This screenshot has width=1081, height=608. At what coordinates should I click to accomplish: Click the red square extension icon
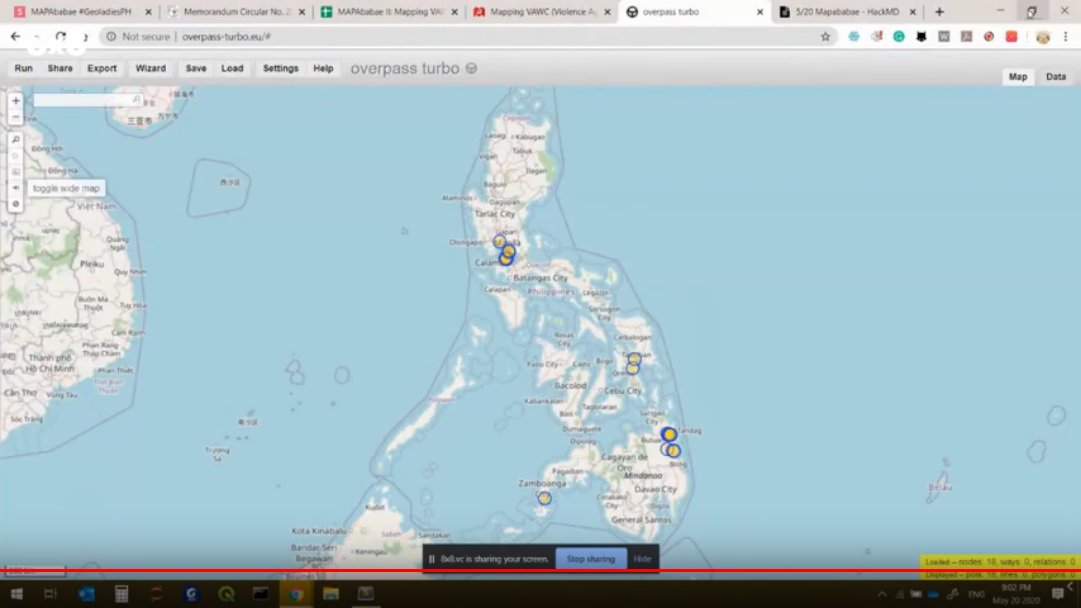[1011, 37]
